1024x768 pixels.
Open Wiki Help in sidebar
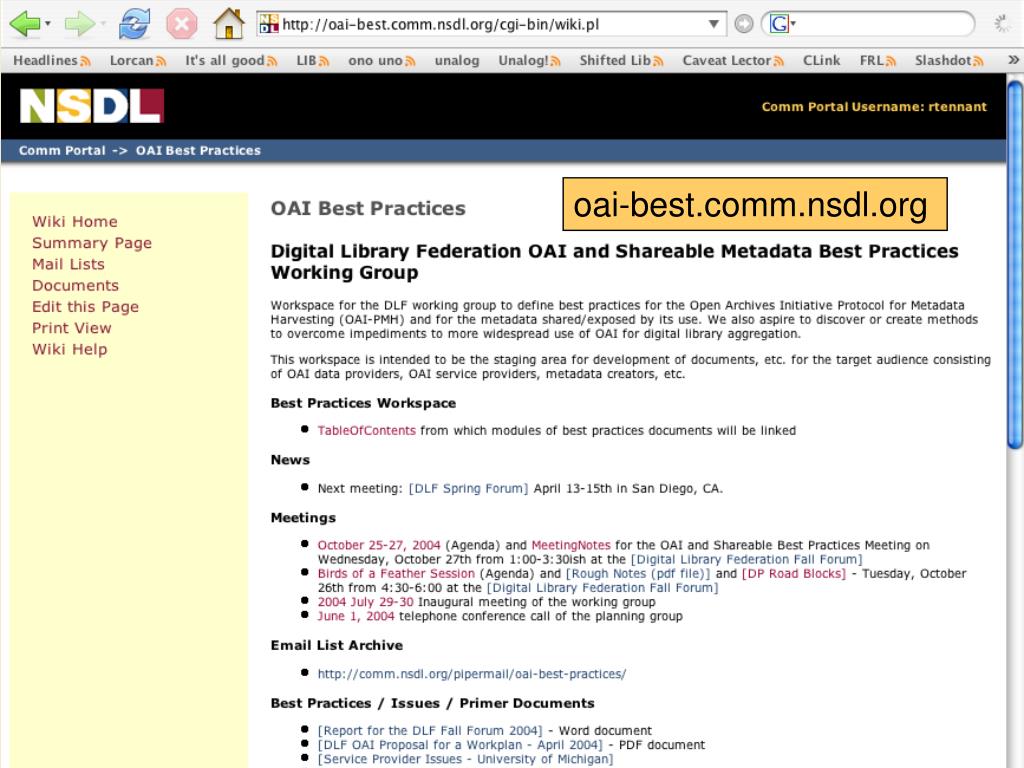tap(69, 349)
